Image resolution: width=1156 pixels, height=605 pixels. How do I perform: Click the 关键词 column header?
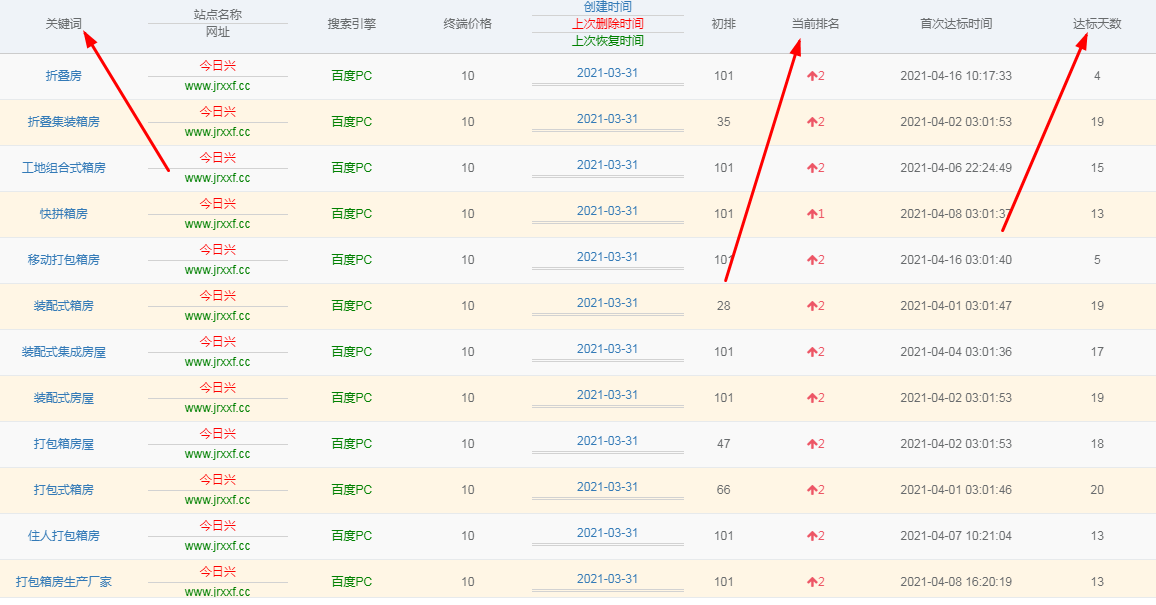point(64,24)
